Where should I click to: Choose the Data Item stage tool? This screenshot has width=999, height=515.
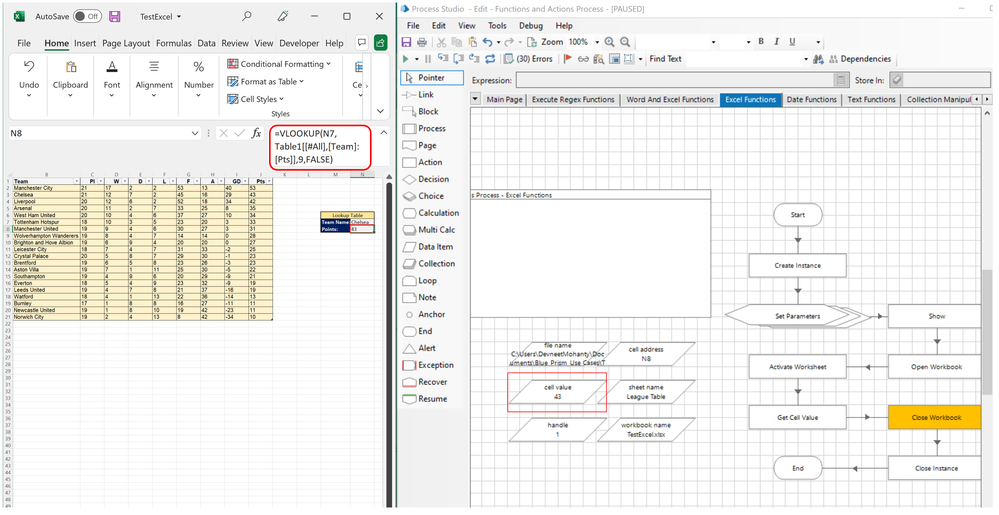[435, 247]
